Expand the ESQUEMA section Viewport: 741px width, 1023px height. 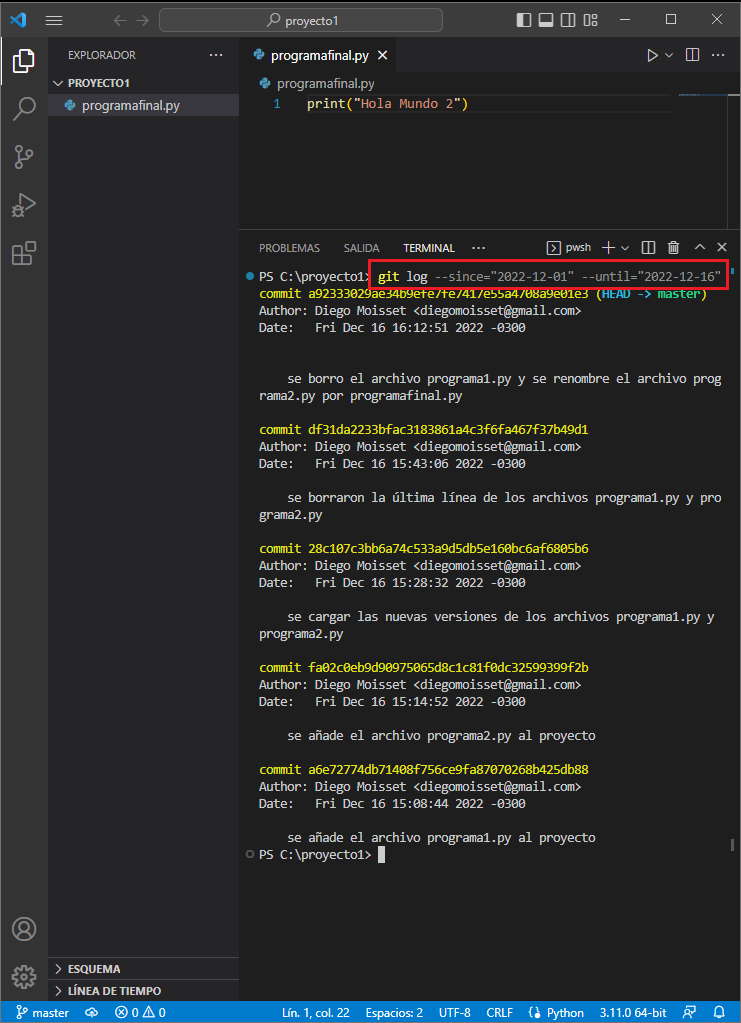click(x=144, y=969)
